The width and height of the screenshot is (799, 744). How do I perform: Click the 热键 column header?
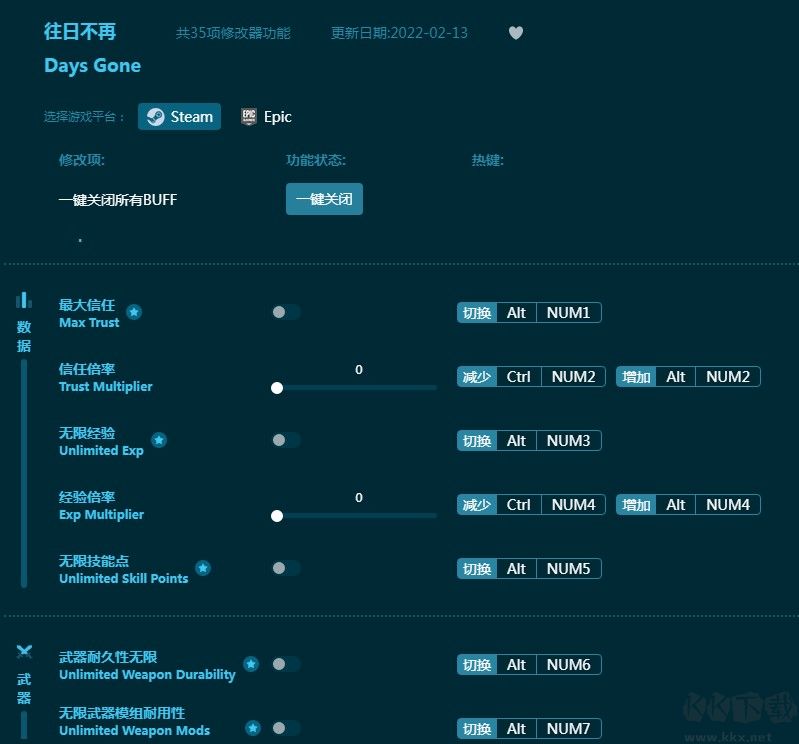tap(488, 160)
